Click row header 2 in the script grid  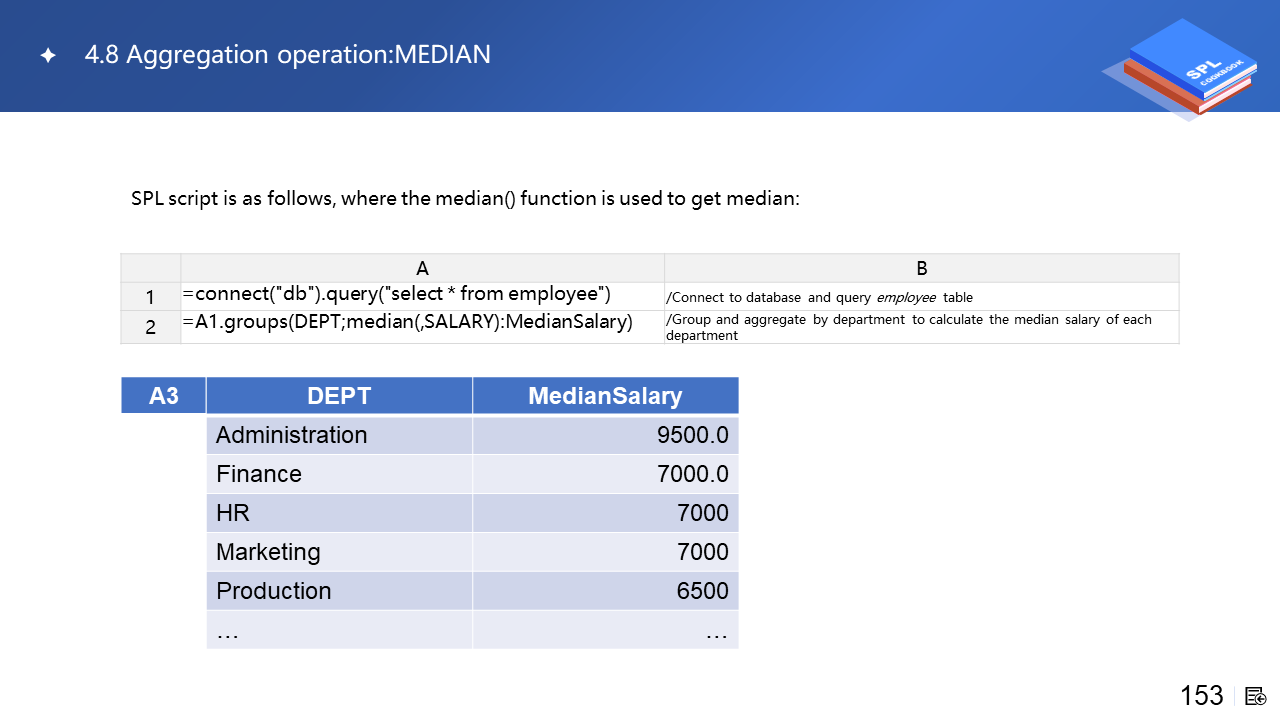pyautogui.click(x=150, y=327)
